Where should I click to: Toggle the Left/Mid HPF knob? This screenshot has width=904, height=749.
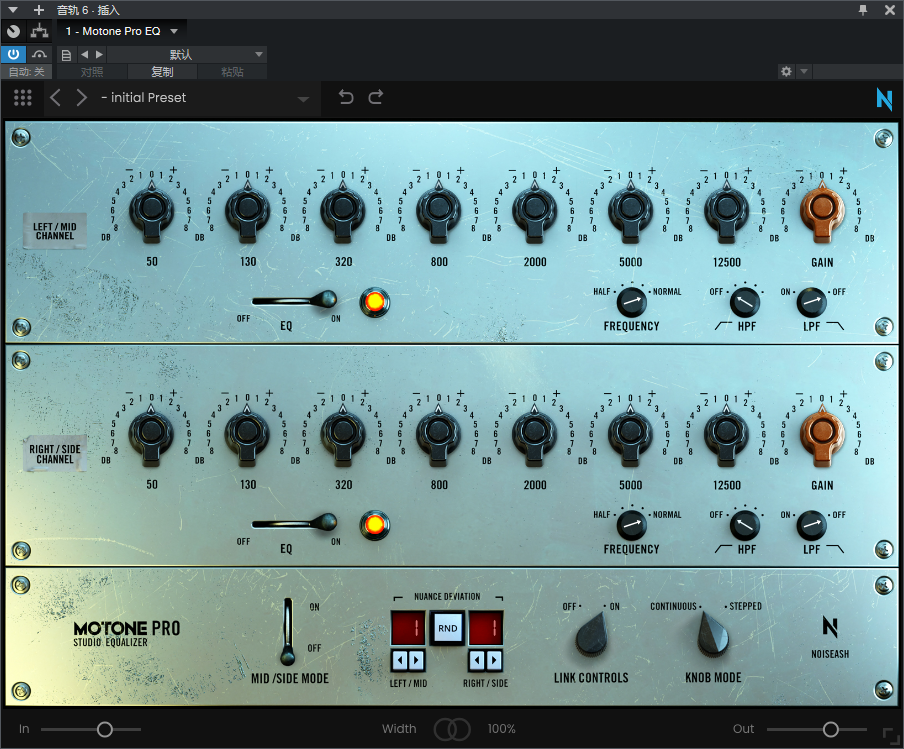[745, 302]
